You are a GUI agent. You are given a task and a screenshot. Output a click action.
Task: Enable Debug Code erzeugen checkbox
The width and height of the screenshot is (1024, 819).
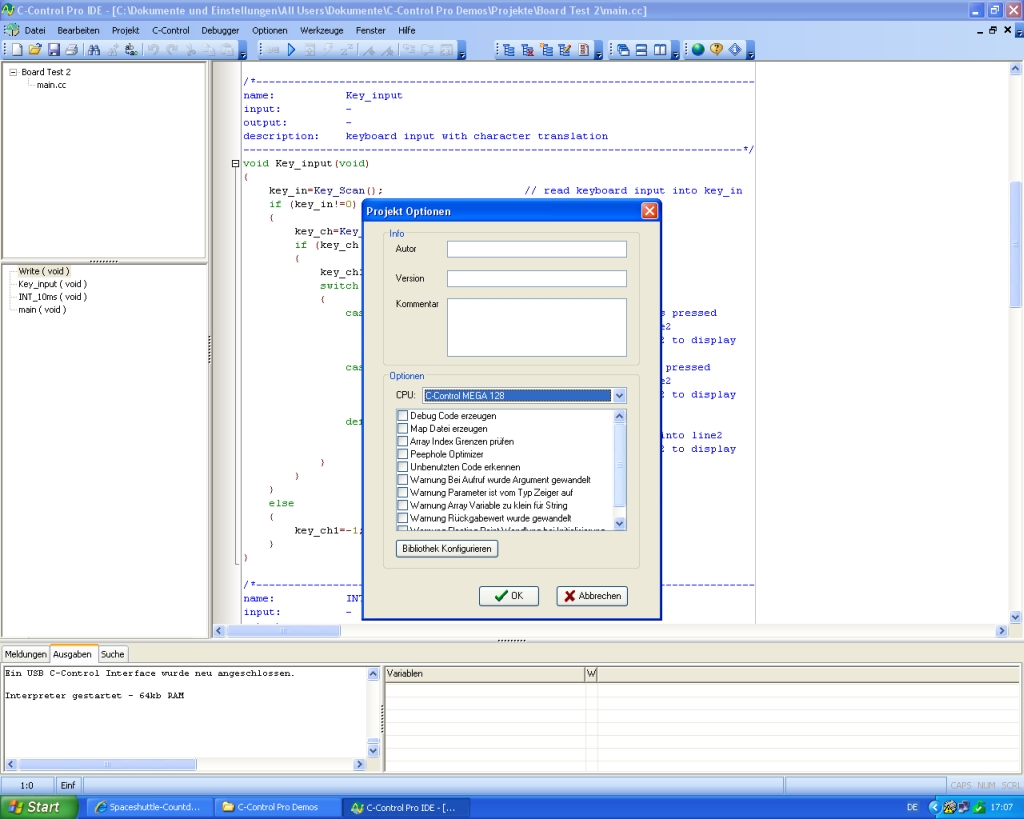pyautogui.click(x=402, y=415)
